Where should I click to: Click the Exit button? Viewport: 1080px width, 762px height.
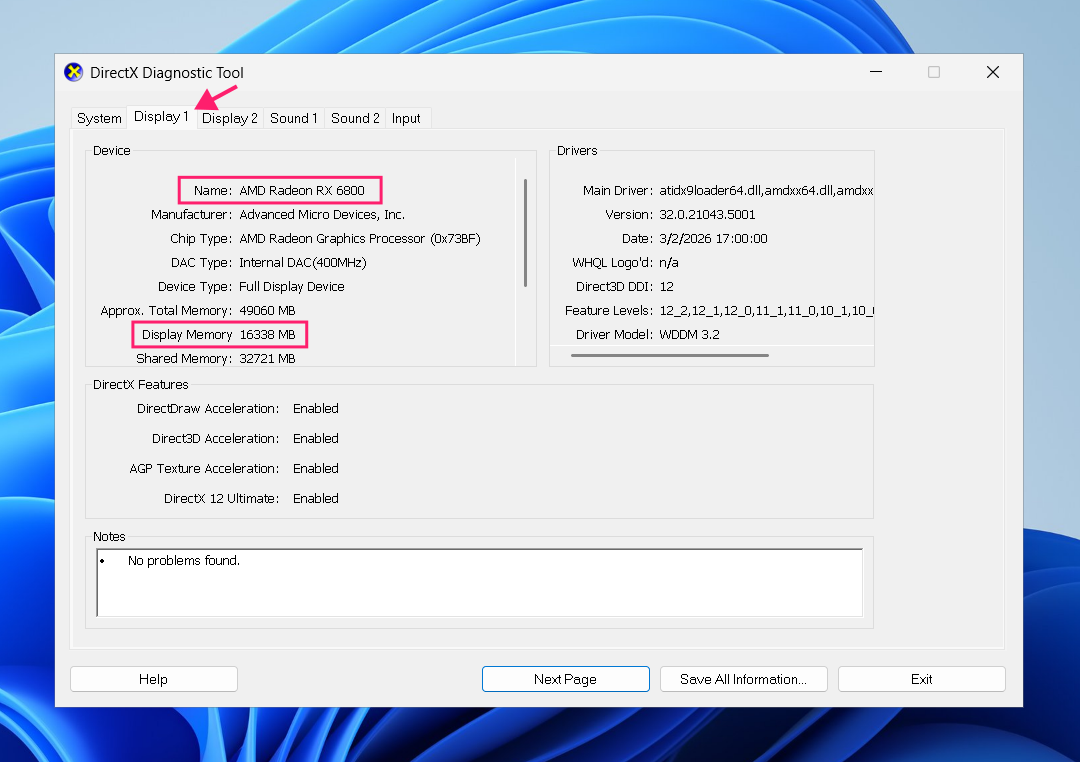(922, 679)
